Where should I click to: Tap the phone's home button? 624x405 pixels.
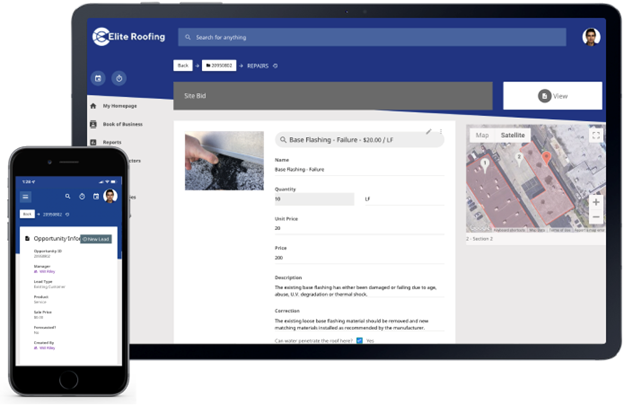pos(68,380)
